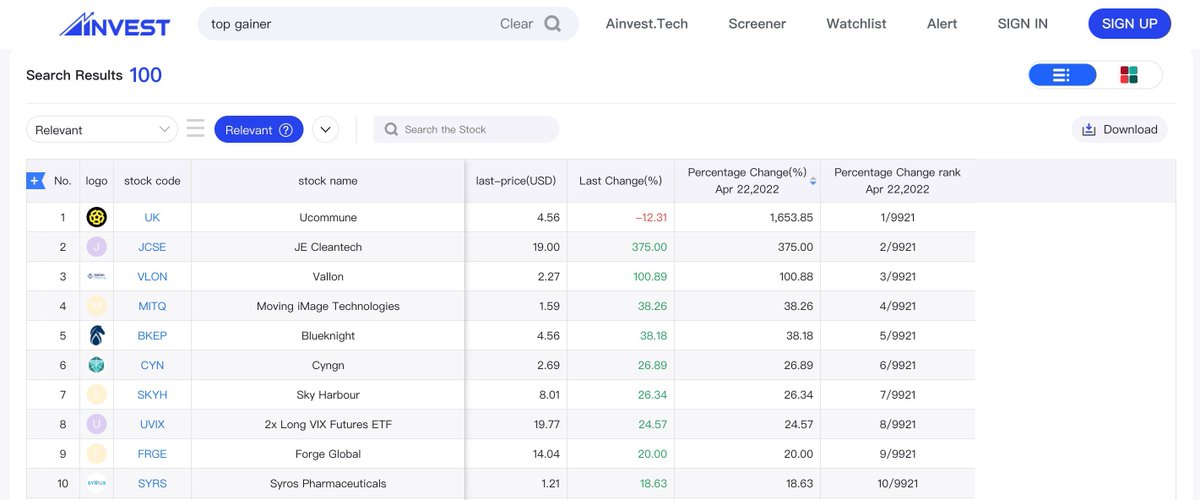Open the Relevant sort dropdown
Viewport: 1200px width, 500px height.
point(102,130)
